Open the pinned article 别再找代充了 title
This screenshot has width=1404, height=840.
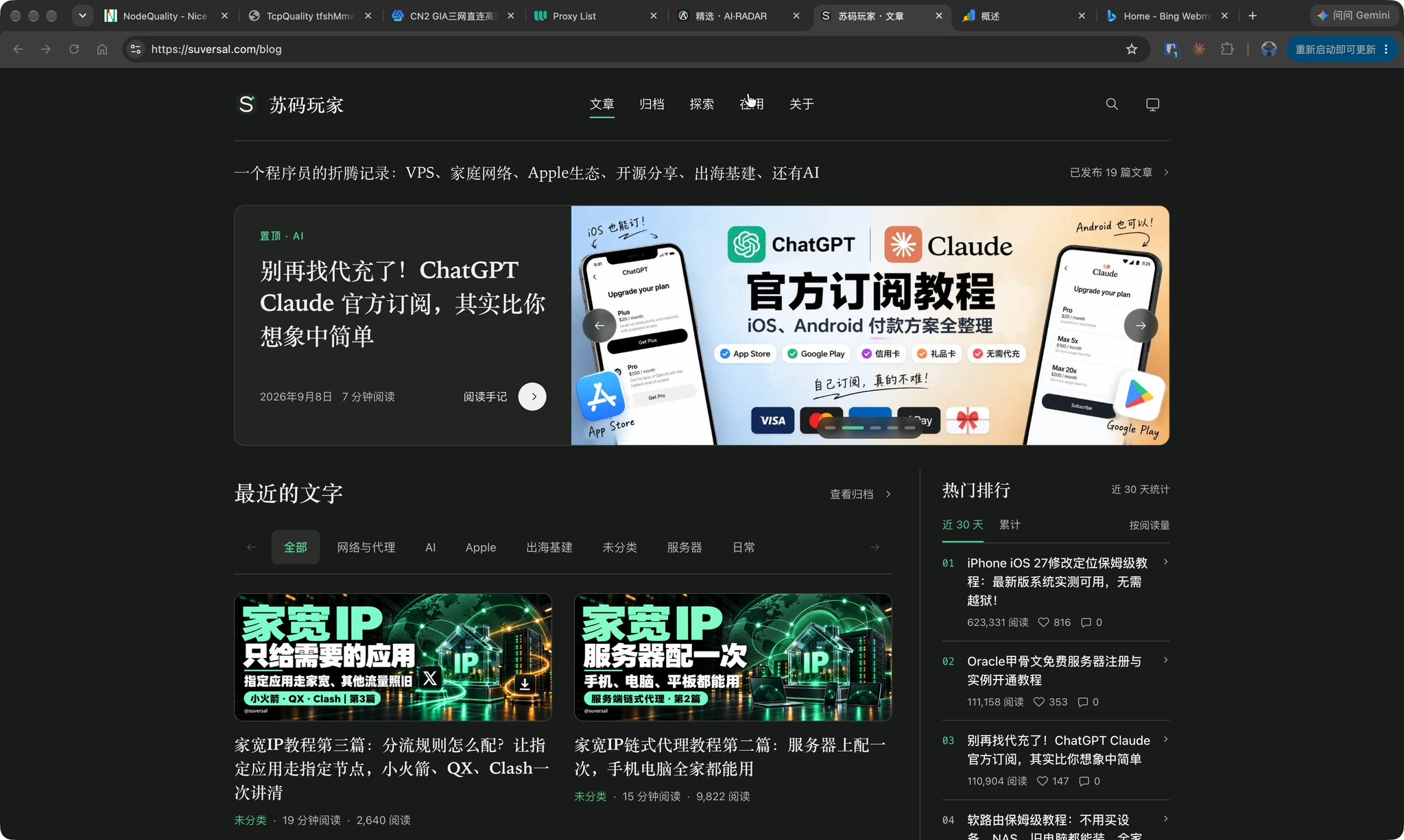click(403, 303)
